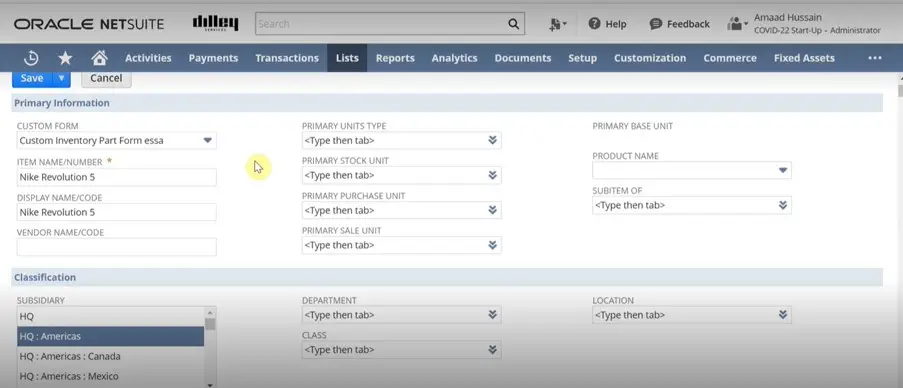Open the Payments menu
This screenshot has width=903, height=388.
coord(213,58)
